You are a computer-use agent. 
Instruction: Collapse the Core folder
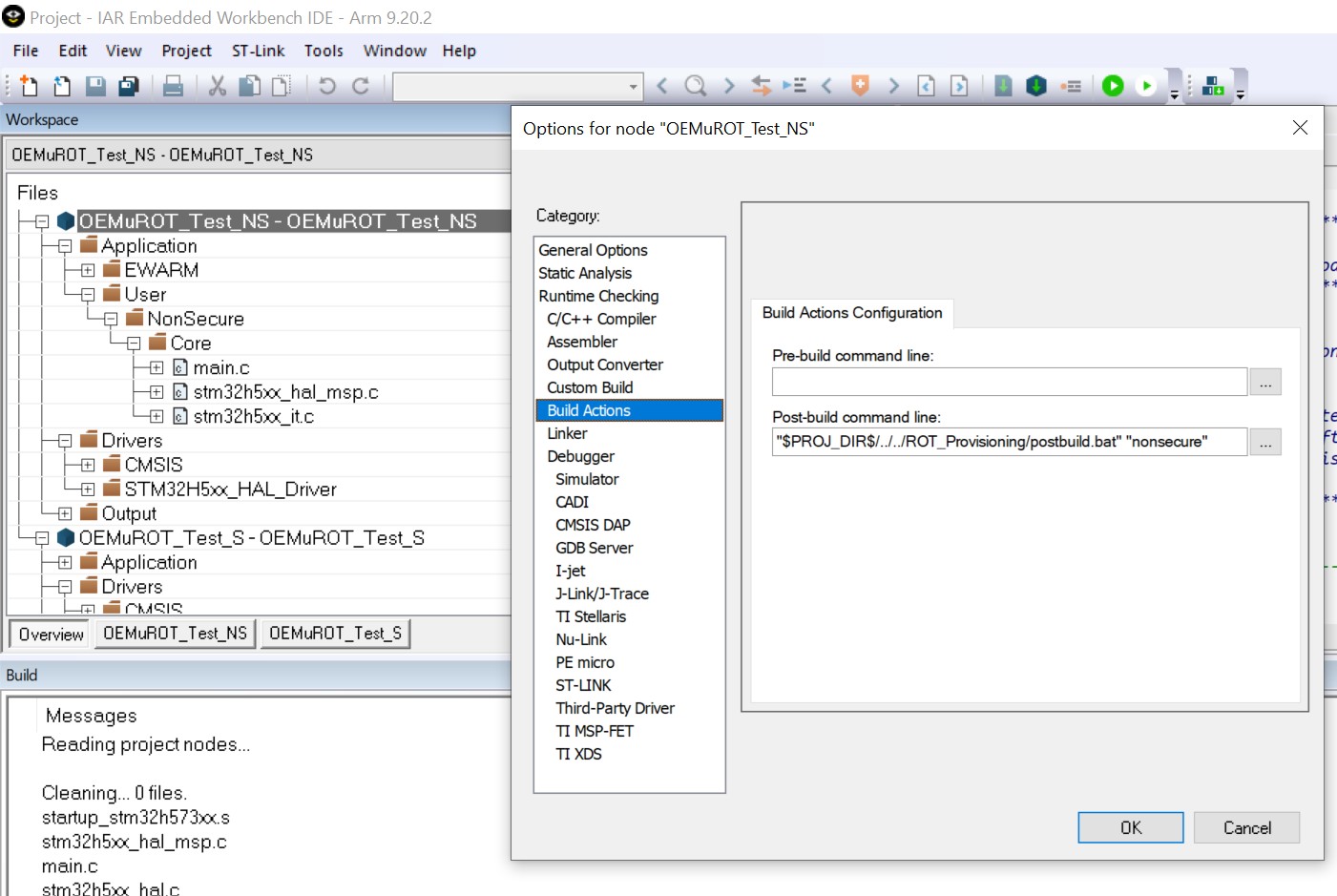tap(134, 344)
